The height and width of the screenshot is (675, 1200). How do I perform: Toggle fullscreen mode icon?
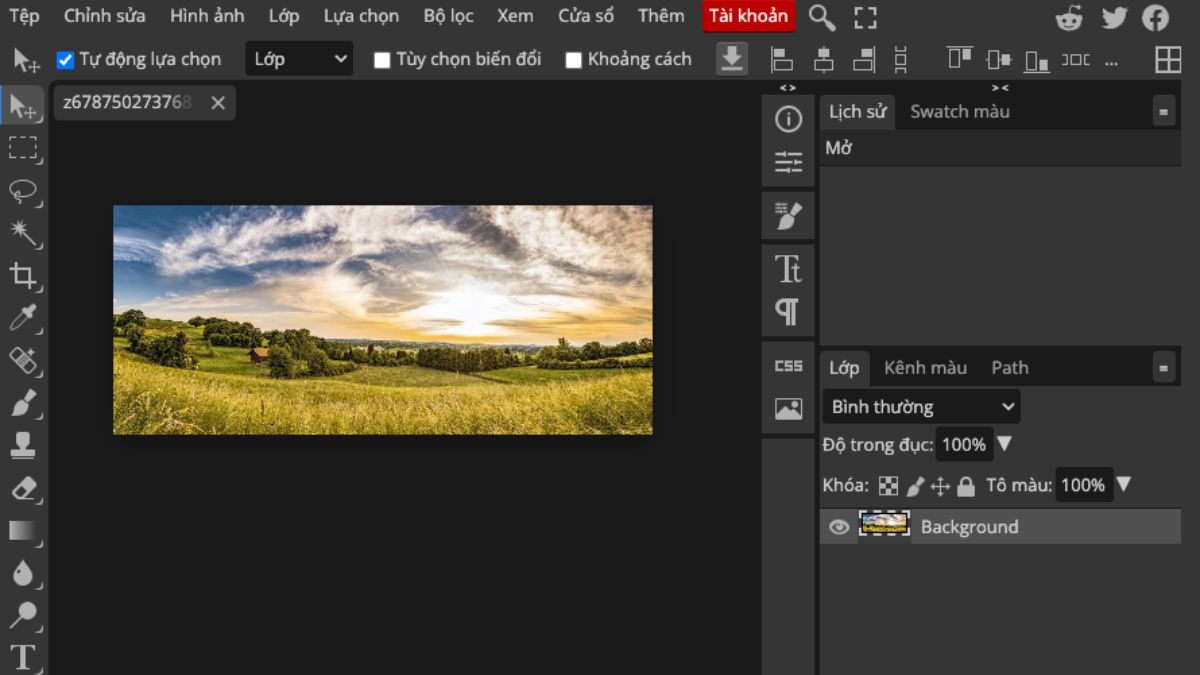coord(866,17)
